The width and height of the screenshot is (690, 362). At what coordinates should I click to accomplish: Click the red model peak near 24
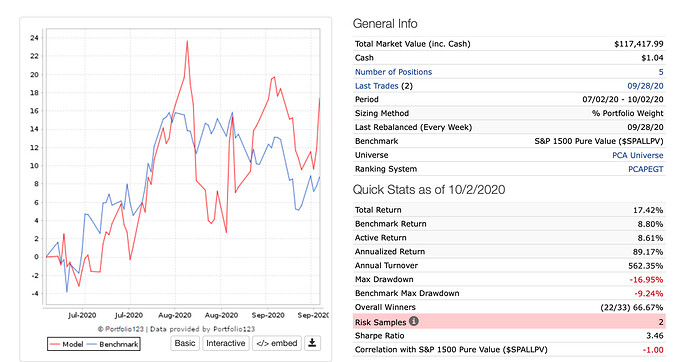coord(187,41)
